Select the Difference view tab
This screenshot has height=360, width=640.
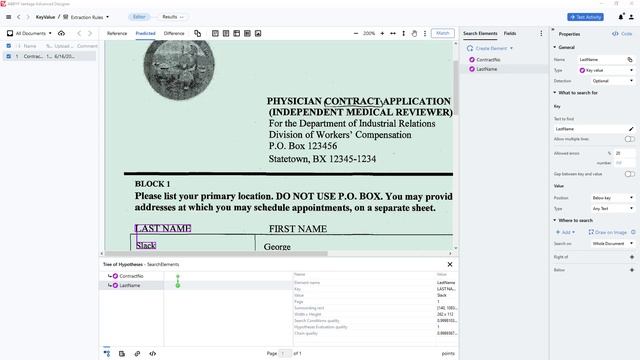coord(174,33)
